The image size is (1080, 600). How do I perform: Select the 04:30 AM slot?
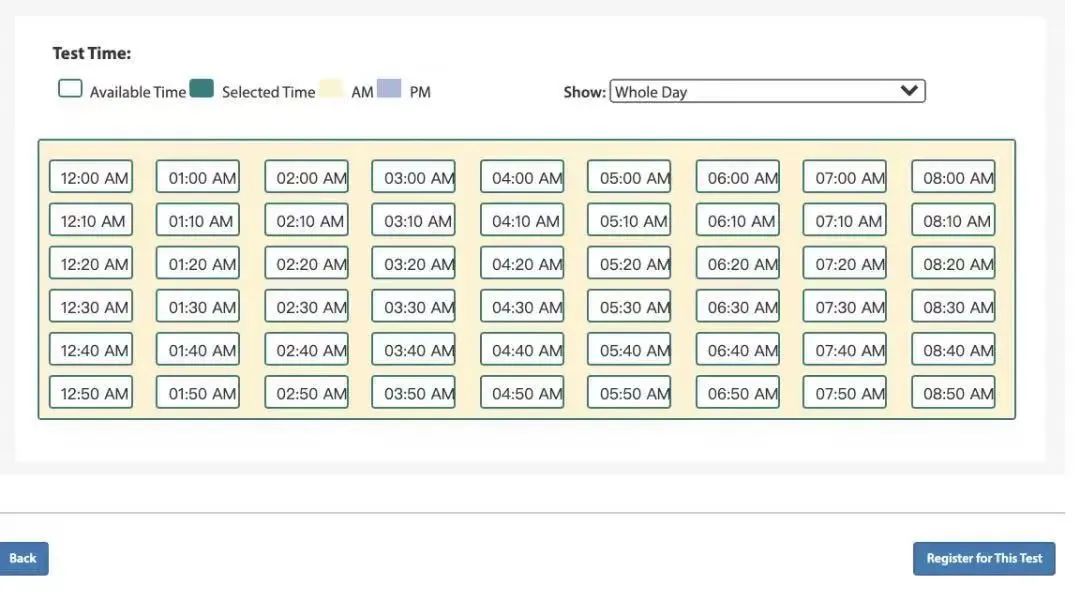click(x=522, y=307)
